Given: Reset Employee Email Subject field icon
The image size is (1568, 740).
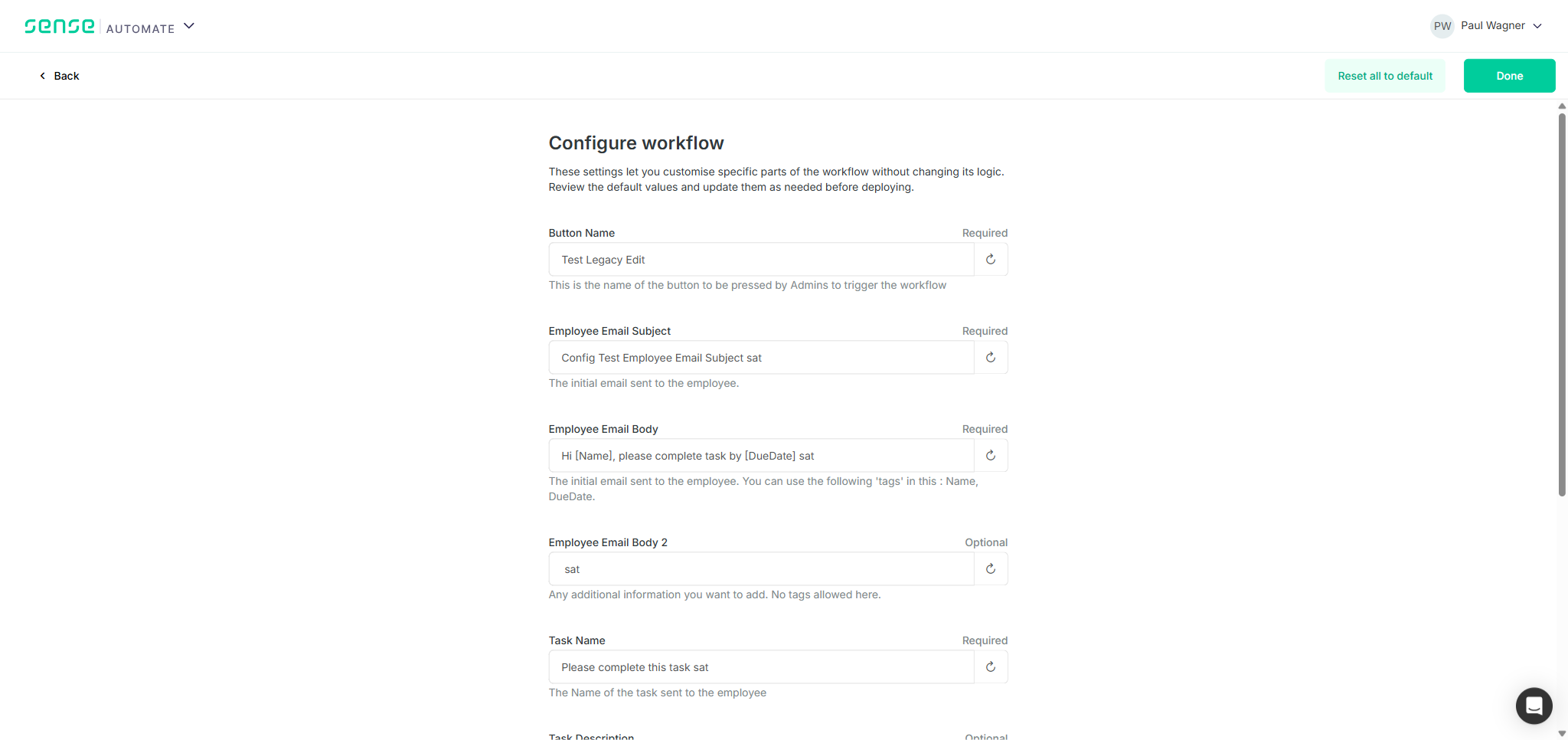Looking at the screenshot, I should [x=991, y=358].
